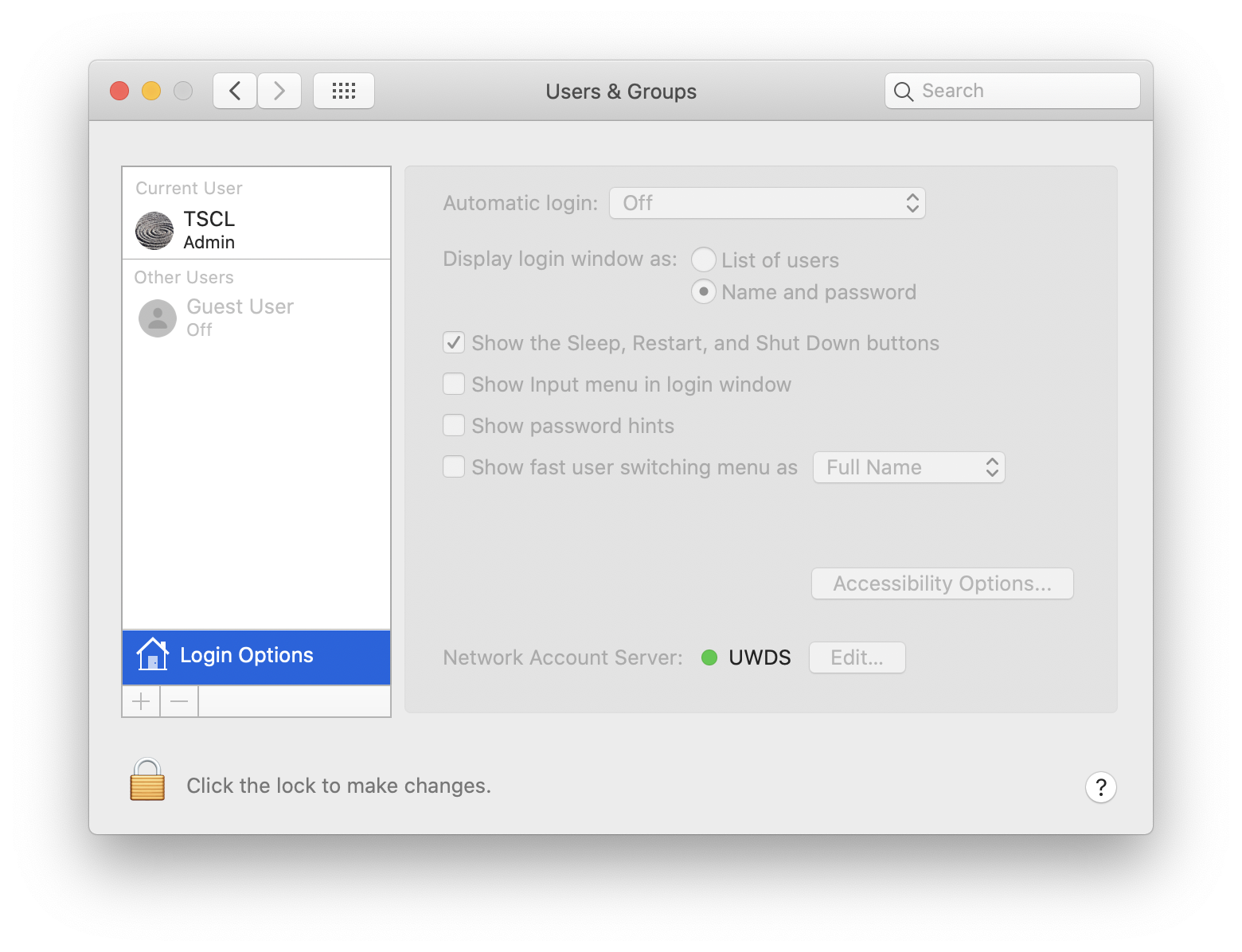Remove a user with the minus button
This screenshot has width=1242, height=952.
click(179, 701)
